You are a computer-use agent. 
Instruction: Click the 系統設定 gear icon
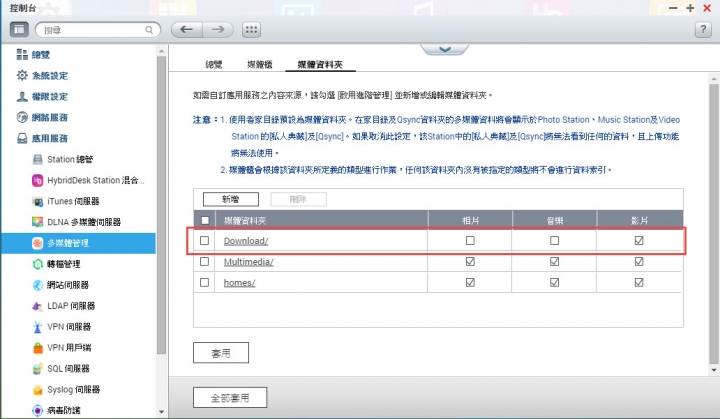coord(22,75)
